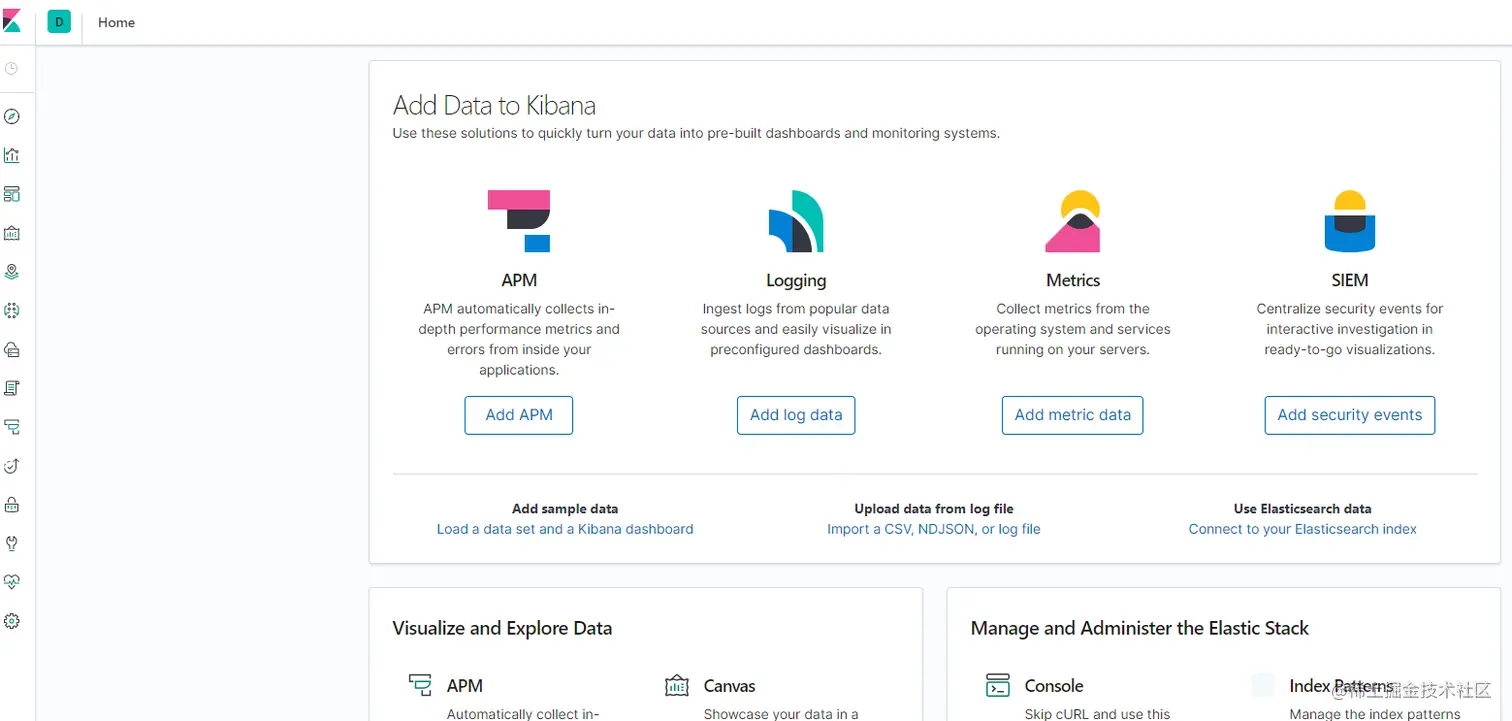
Task: Open APM title in Visualize and Explore Data
Action: [465, 686]
